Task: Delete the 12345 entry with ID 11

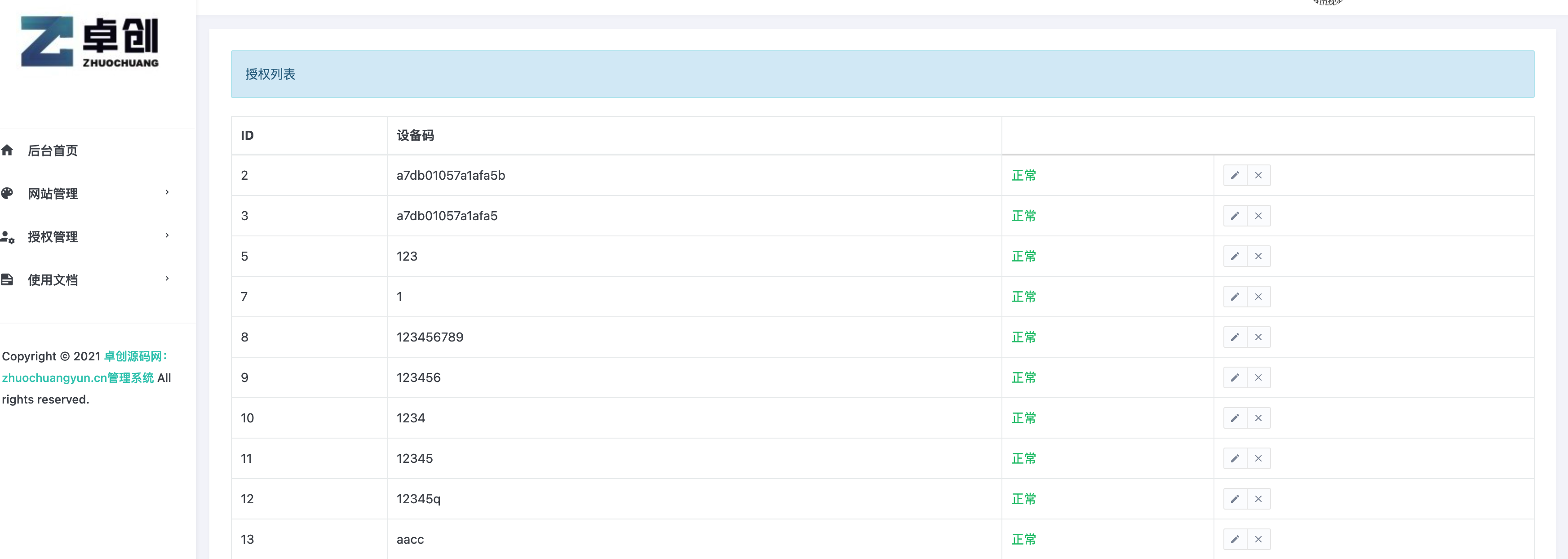Action: (1258, 458)
